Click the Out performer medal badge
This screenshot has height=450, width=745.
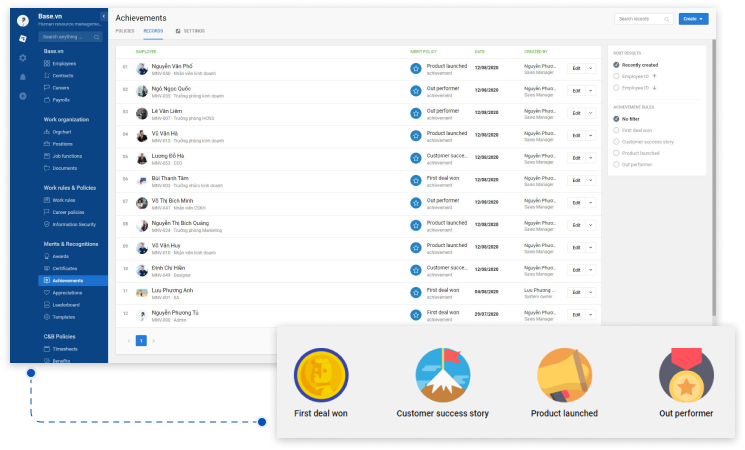point(686,375)
